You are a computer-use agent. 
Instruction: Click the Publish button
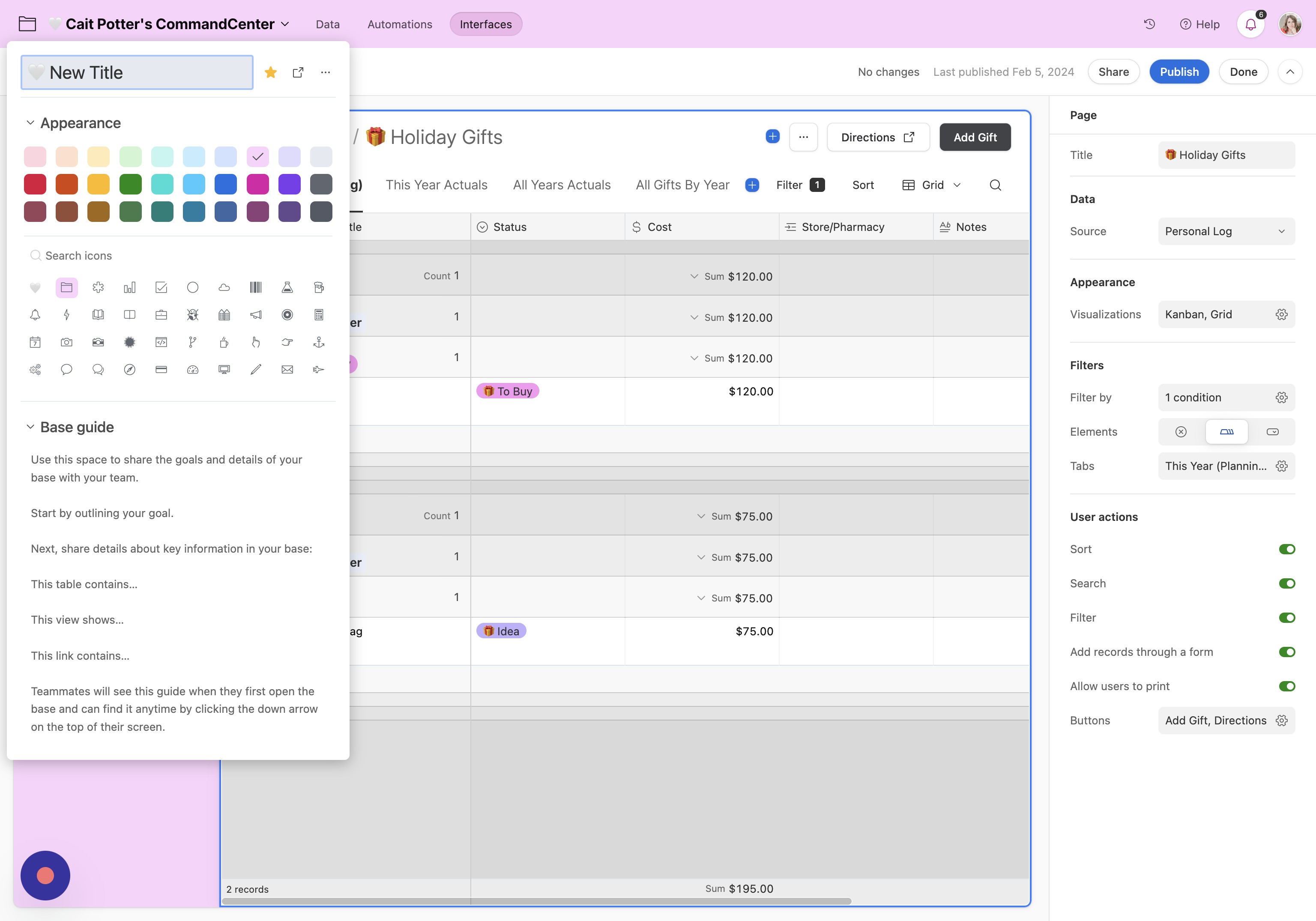pyautogui.click(x=1179, y=72)
